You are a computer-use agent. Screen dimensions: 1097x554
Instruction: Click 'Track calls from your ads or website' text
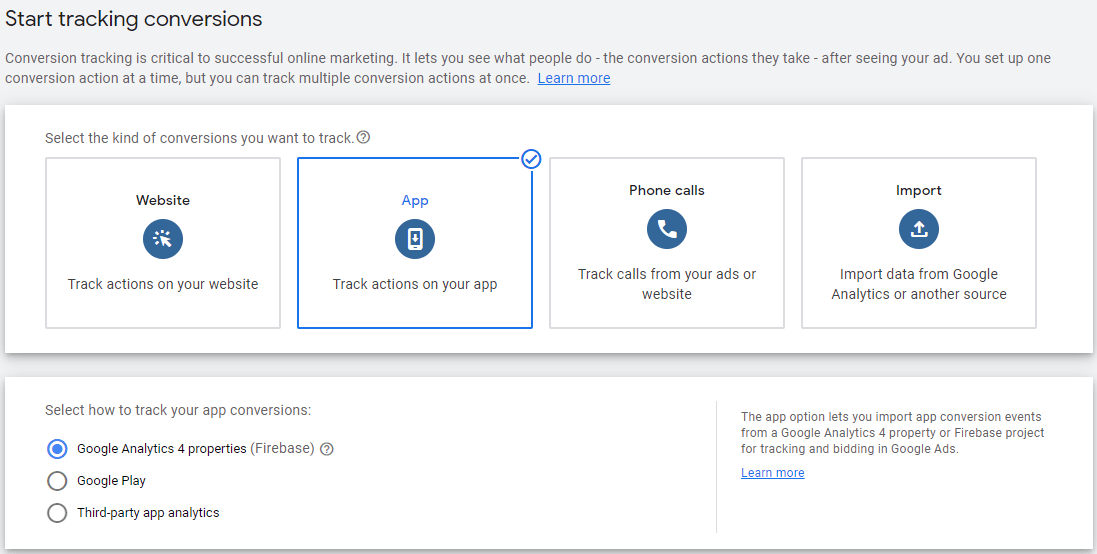[667, 284]
